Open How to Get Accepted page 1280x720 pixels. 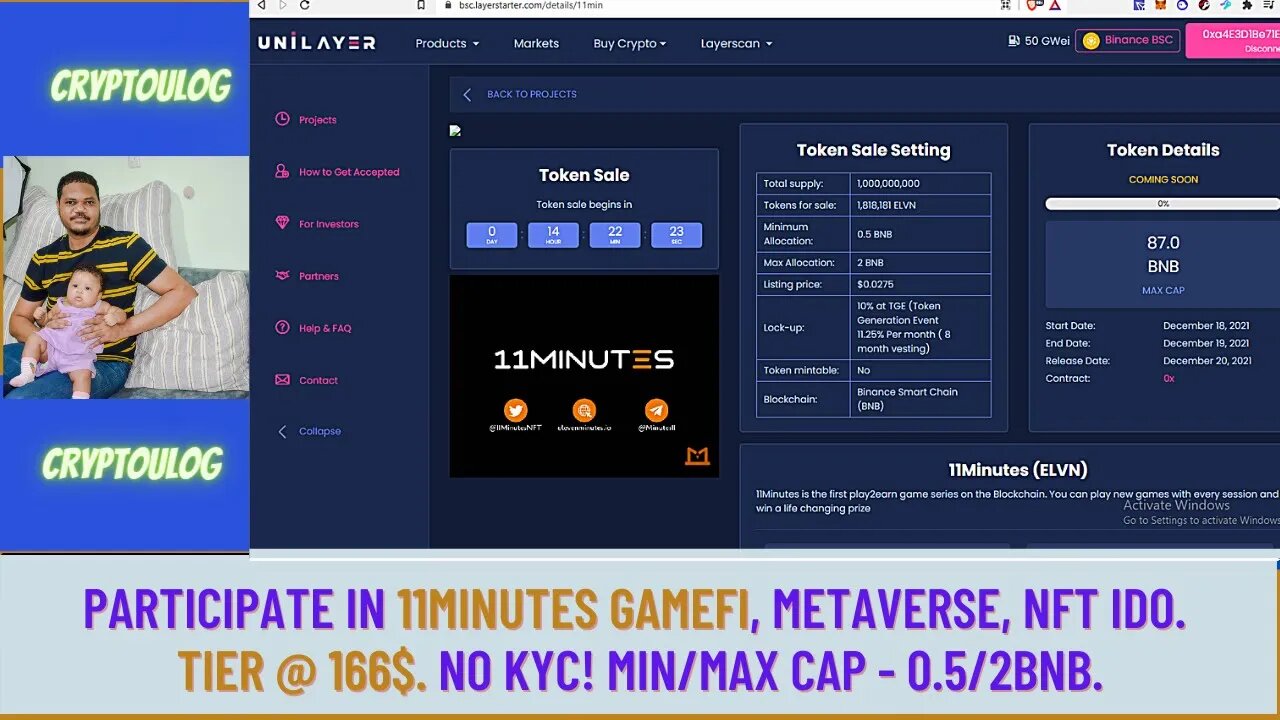[349, 172]
